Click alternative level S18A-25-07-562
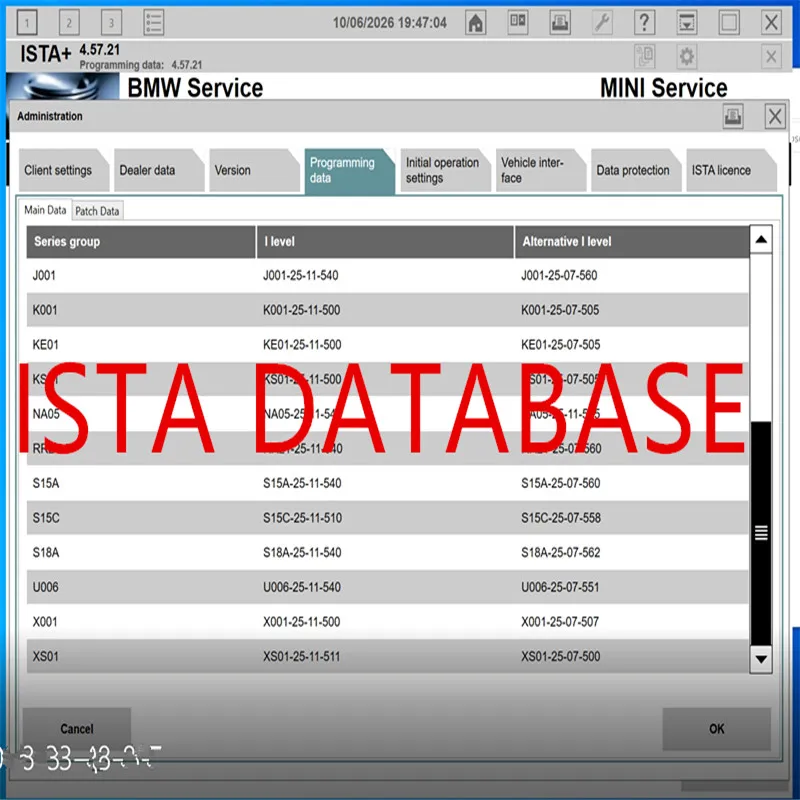Image resolution: width=800 pixels, height=800 pixels. point(561,553)
